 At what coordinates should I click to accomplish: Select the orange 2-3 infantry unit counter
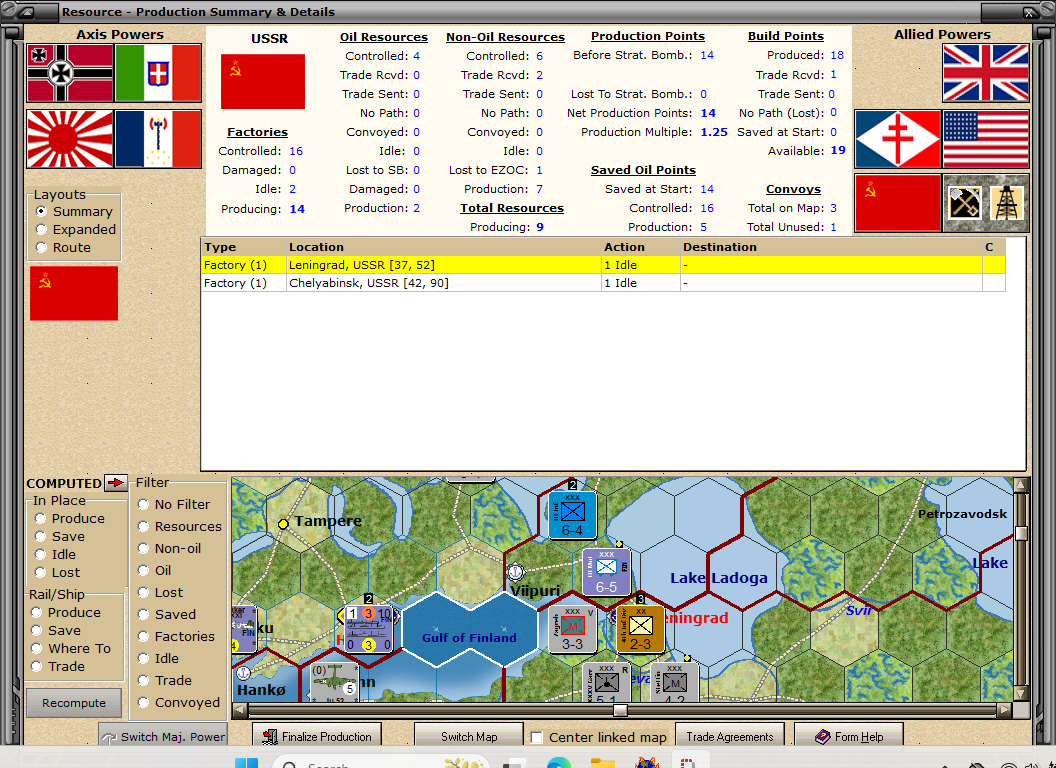pos(640,629)
